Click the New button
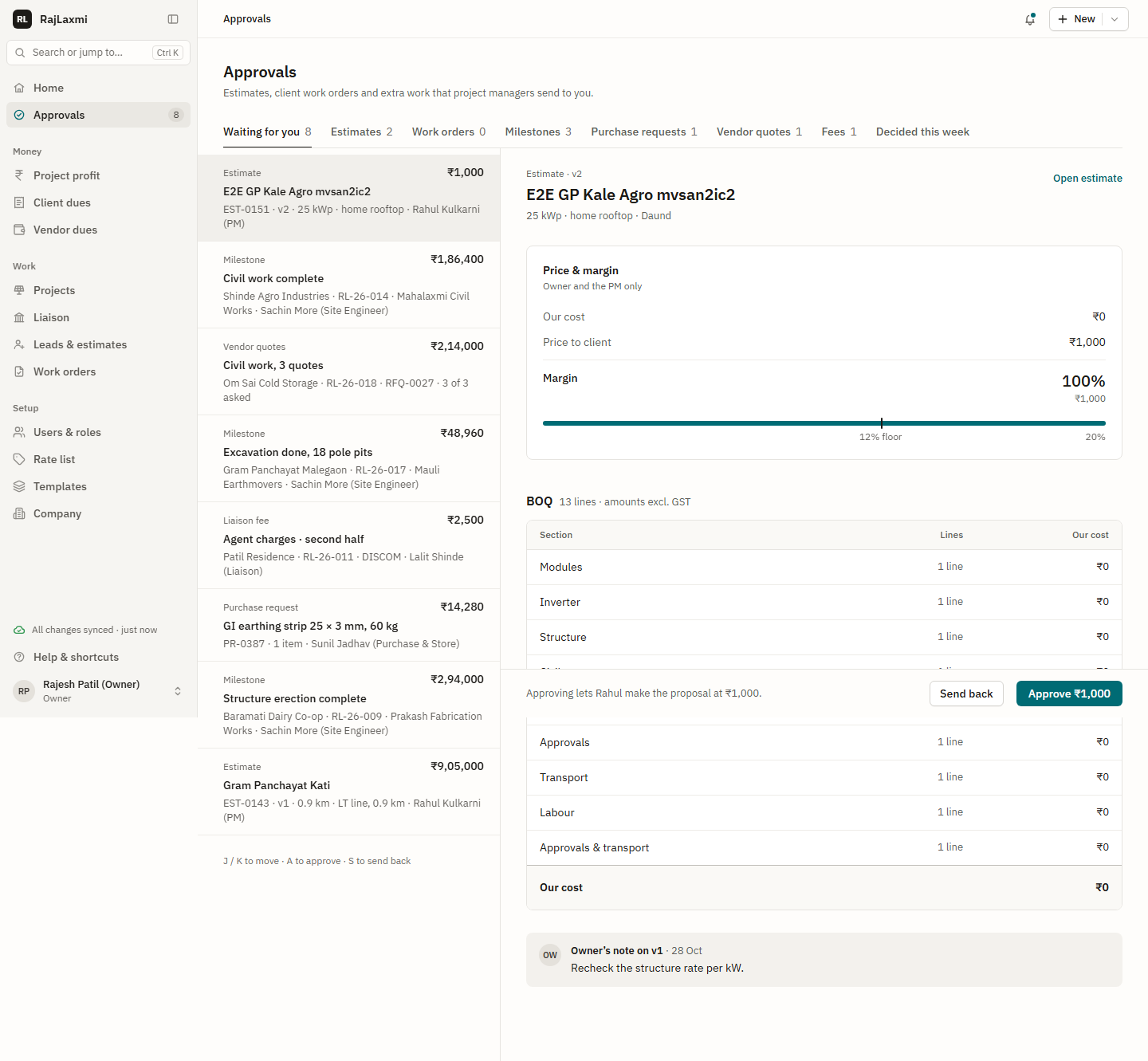 click(x=1076, y=19)
